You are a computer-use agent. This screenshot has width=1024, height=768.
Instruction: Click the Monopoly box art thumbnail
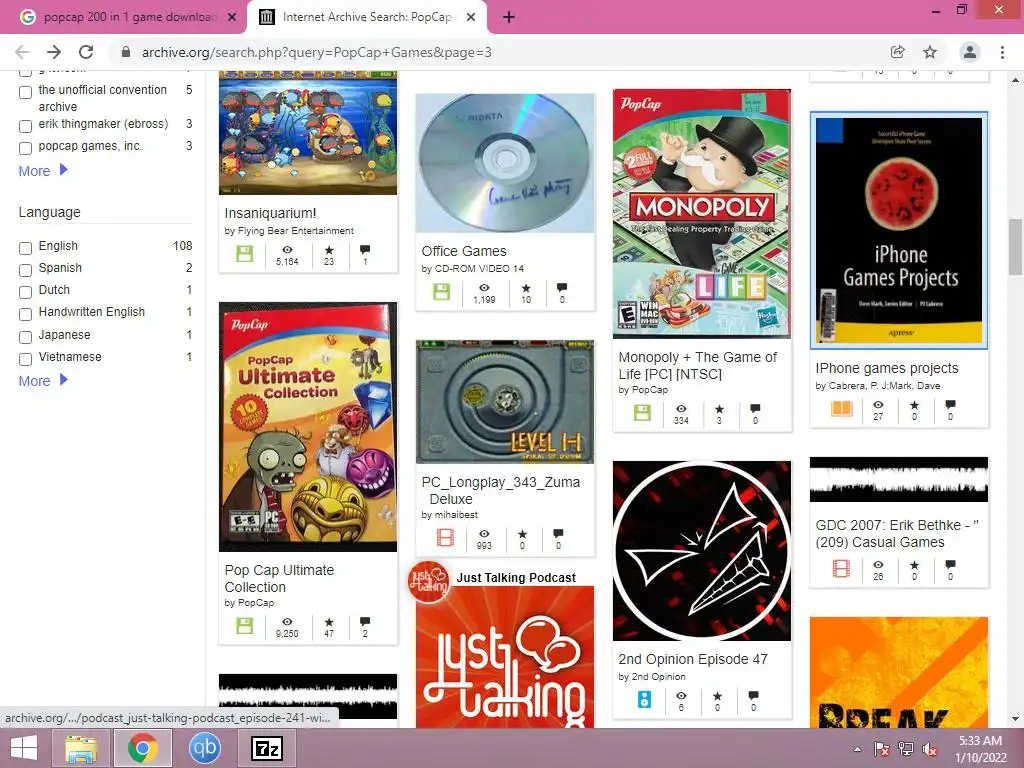coord(702,214)
